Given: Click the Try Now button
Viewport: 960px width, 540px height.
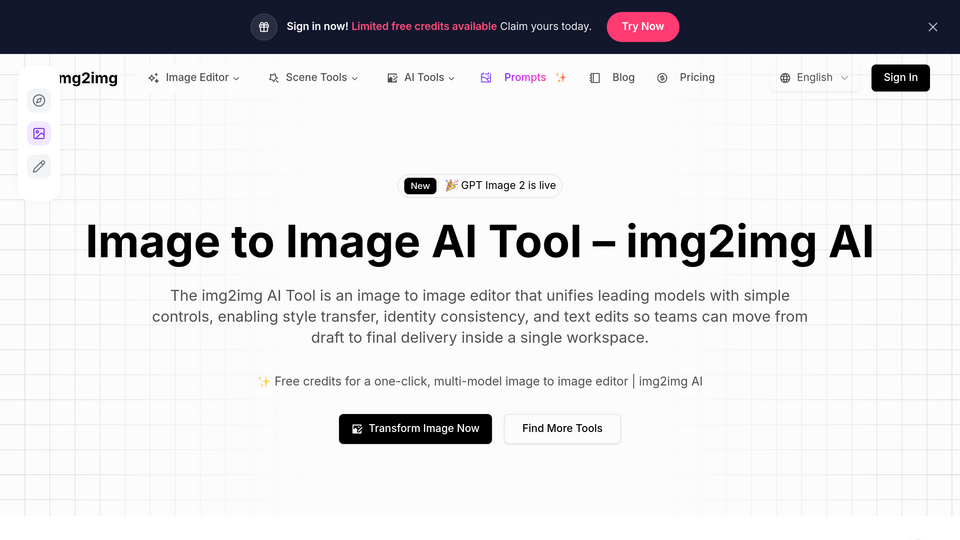Looking at the screenshot, I should [643, 27].
